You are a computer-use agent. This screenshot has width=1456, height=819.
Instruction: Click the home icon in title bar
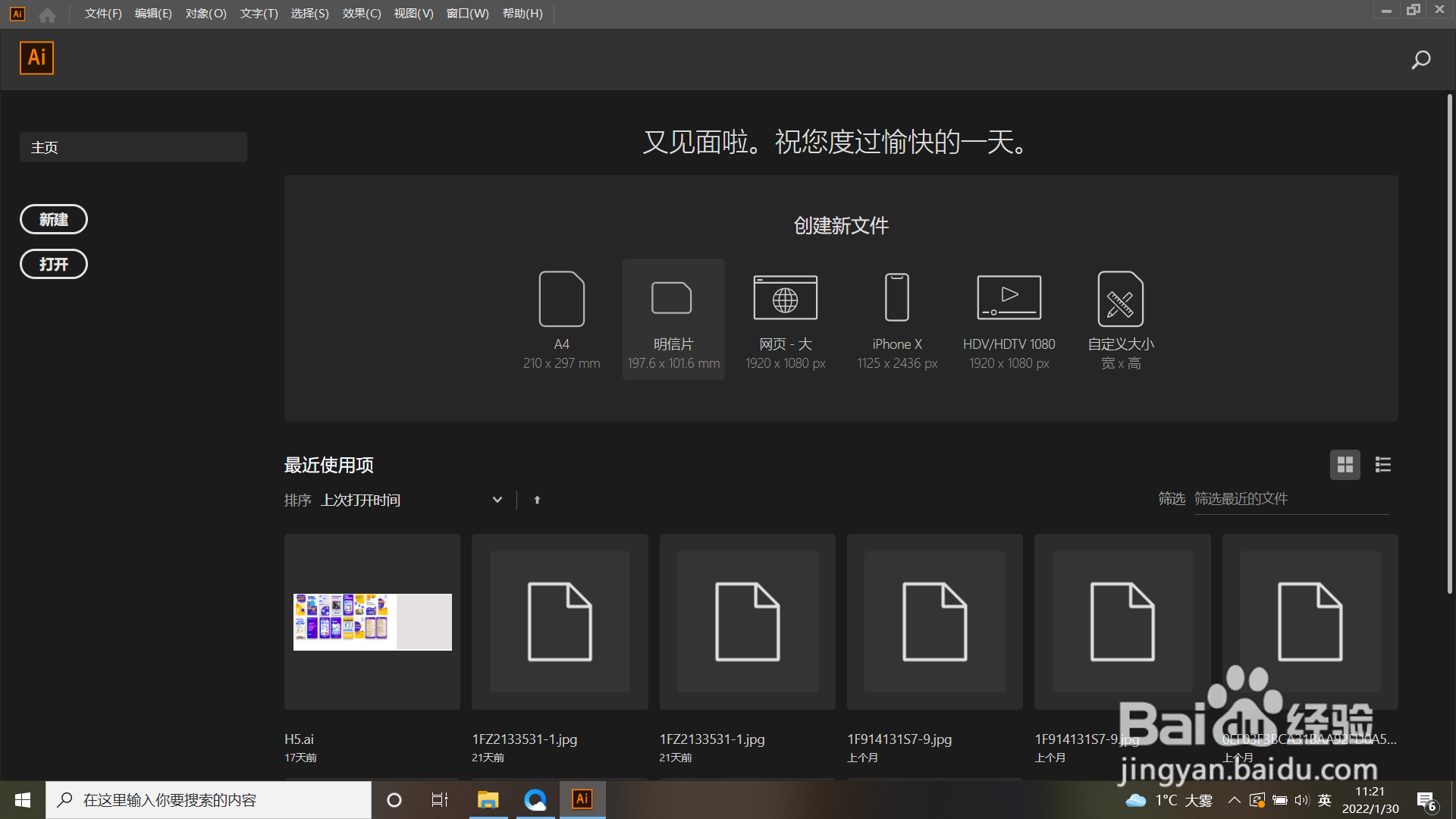[47, 14]
